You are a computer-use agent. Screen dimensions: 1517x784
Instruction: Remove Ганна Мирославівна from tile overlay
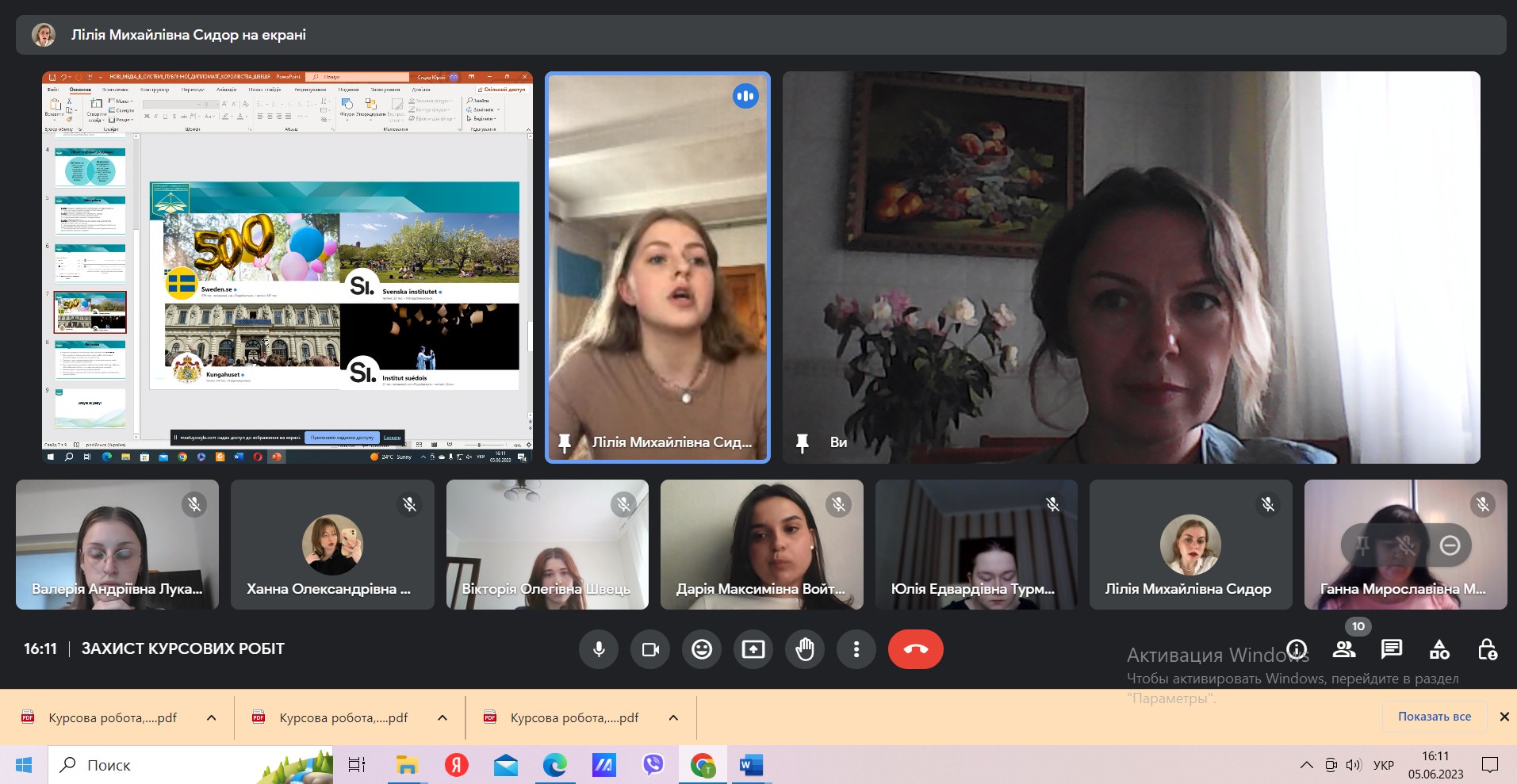(x=1450, y=545)
